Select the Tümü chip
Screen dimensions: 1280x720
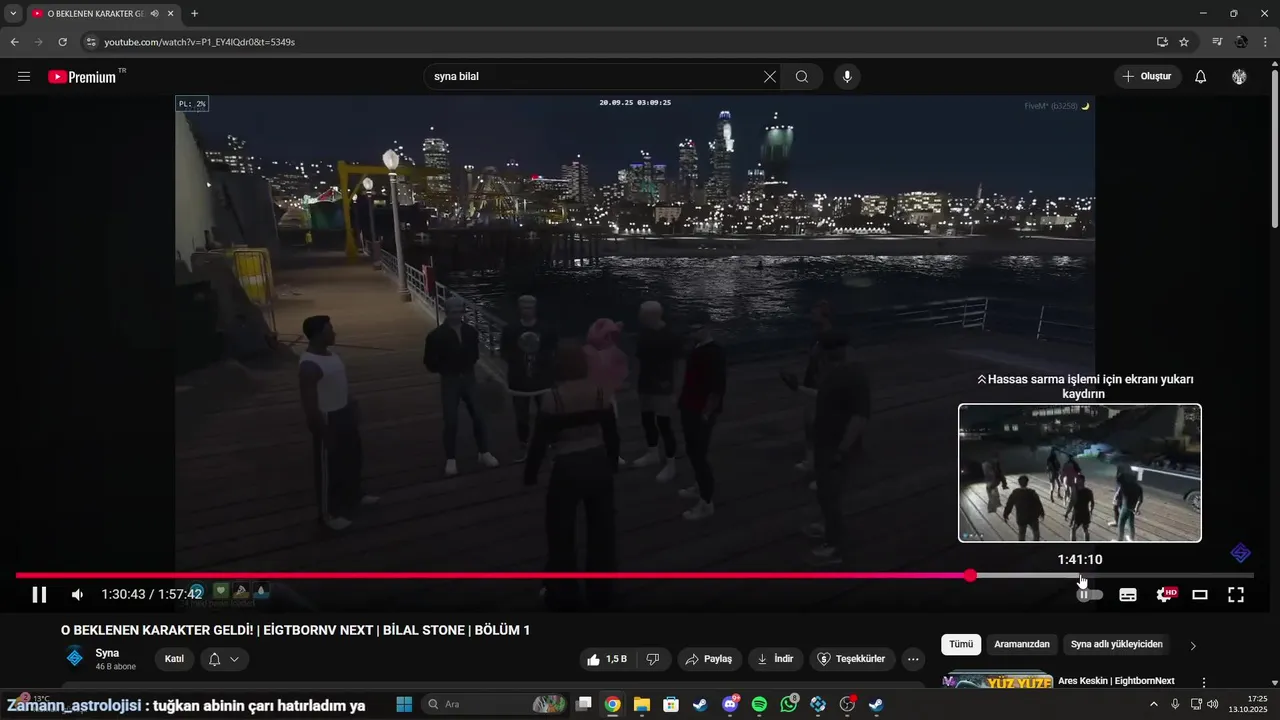(961, 645)
